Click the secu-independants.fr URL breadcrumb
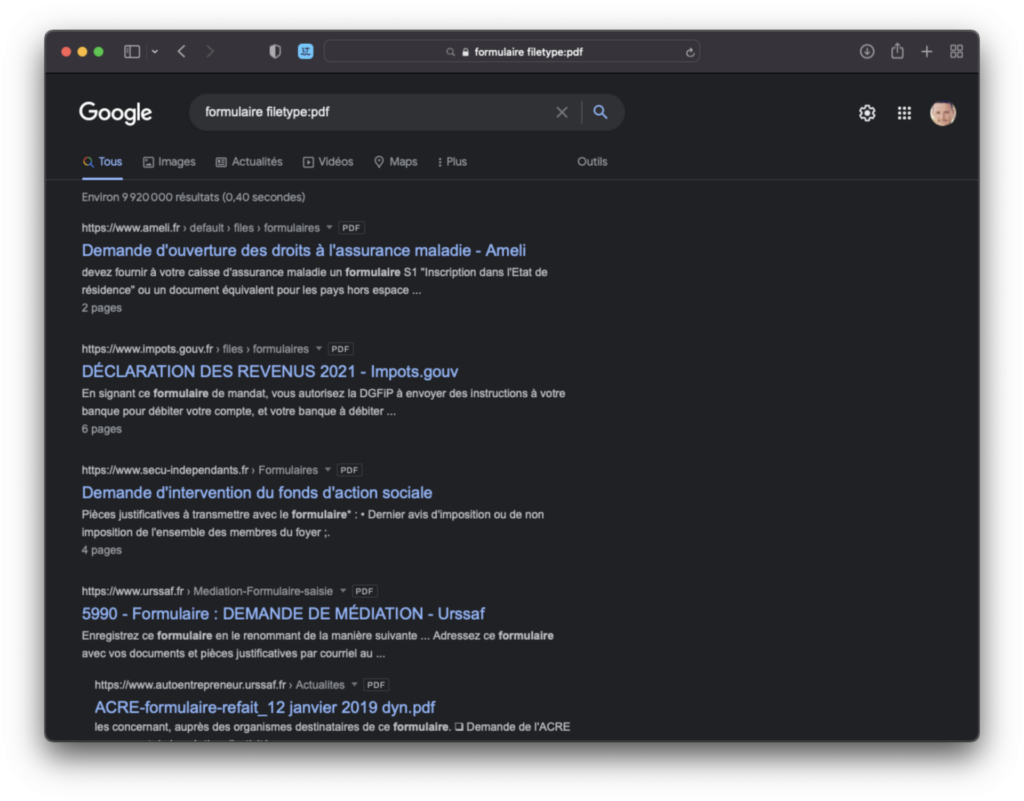This screenshot has height=801, width=1024. click(200, 470)
